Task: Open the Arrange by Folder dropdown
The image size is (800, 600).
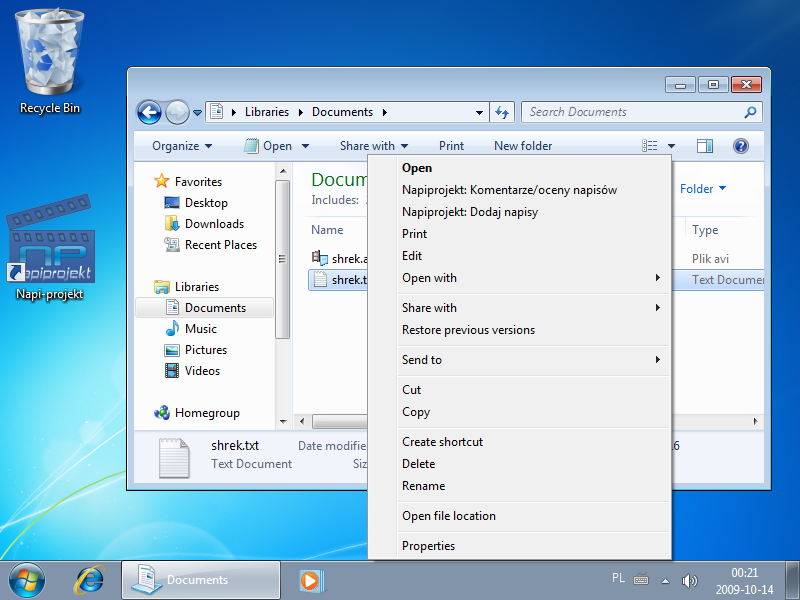Action: tap(703, 189)
